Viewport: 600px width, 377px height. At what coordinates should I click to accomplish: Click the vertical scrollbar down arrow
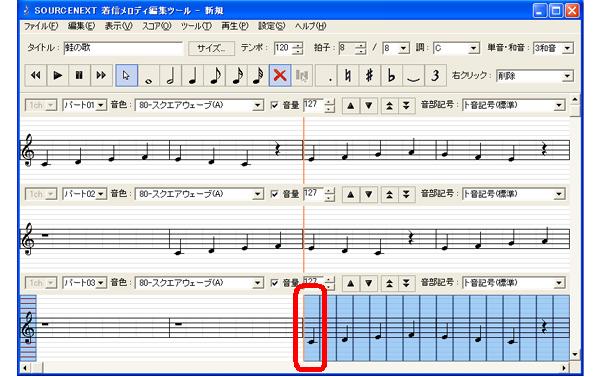coord(575,354)
